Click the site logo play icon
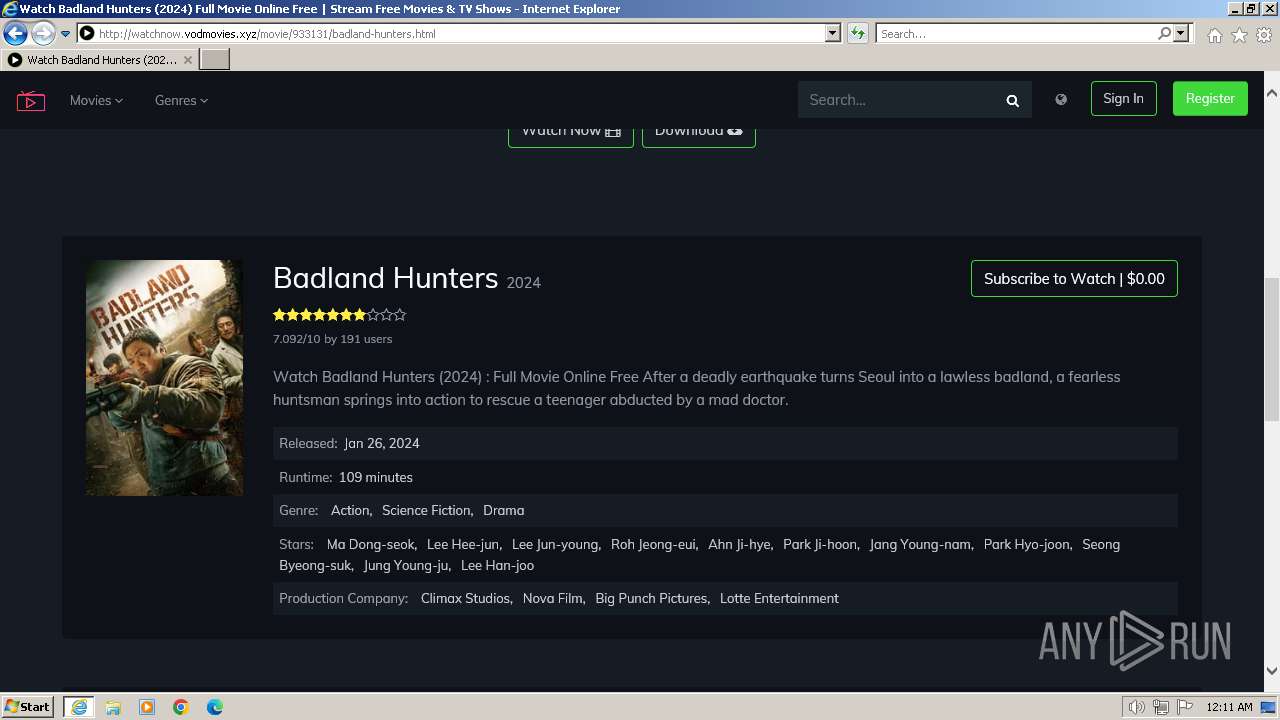This screenshot has width=1280, height=720. tap(31, 100)
